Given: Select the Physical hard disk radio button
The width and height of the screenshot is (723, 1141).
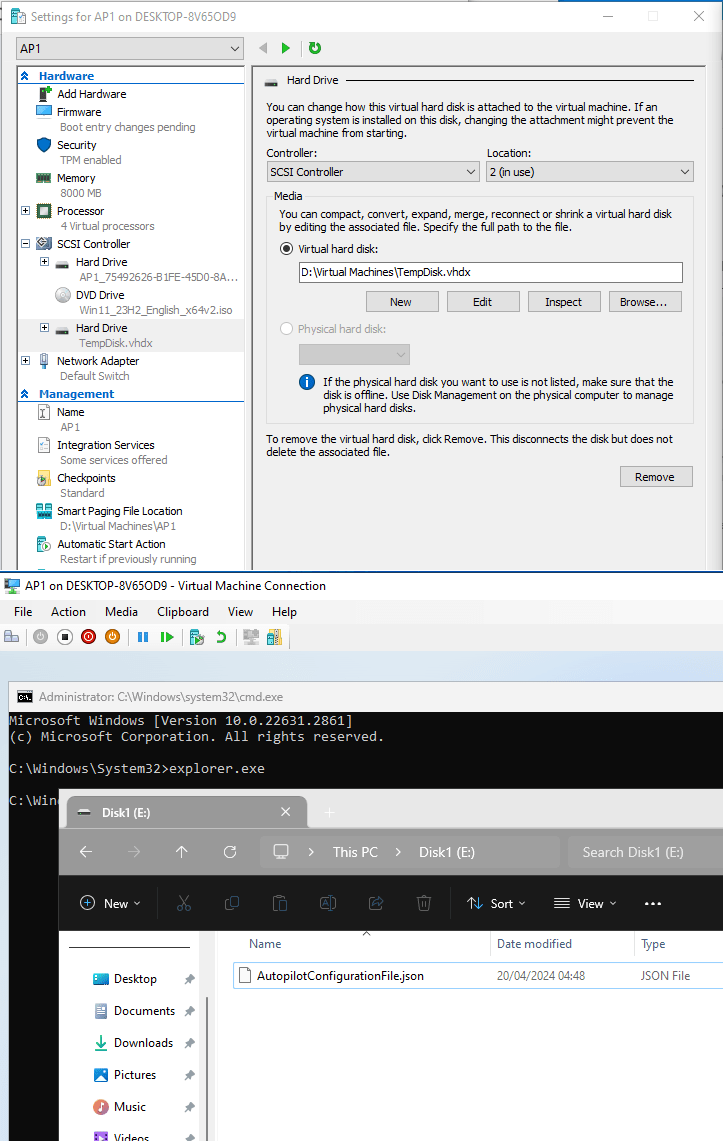Looking at the screenshot, I should [x=287, y=329].
